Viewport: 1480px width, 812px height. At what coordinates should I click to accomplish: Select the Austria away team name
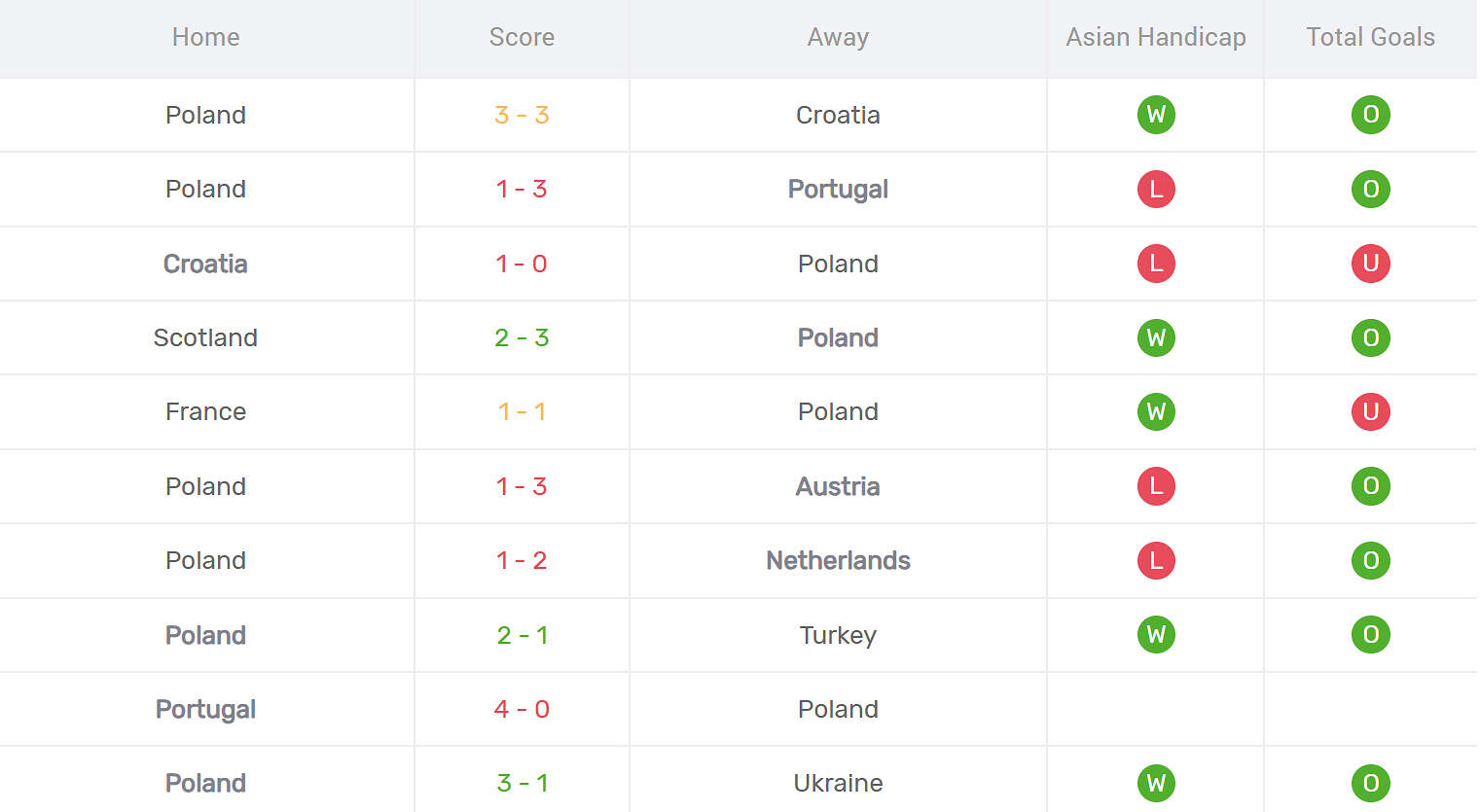[838, 486]
